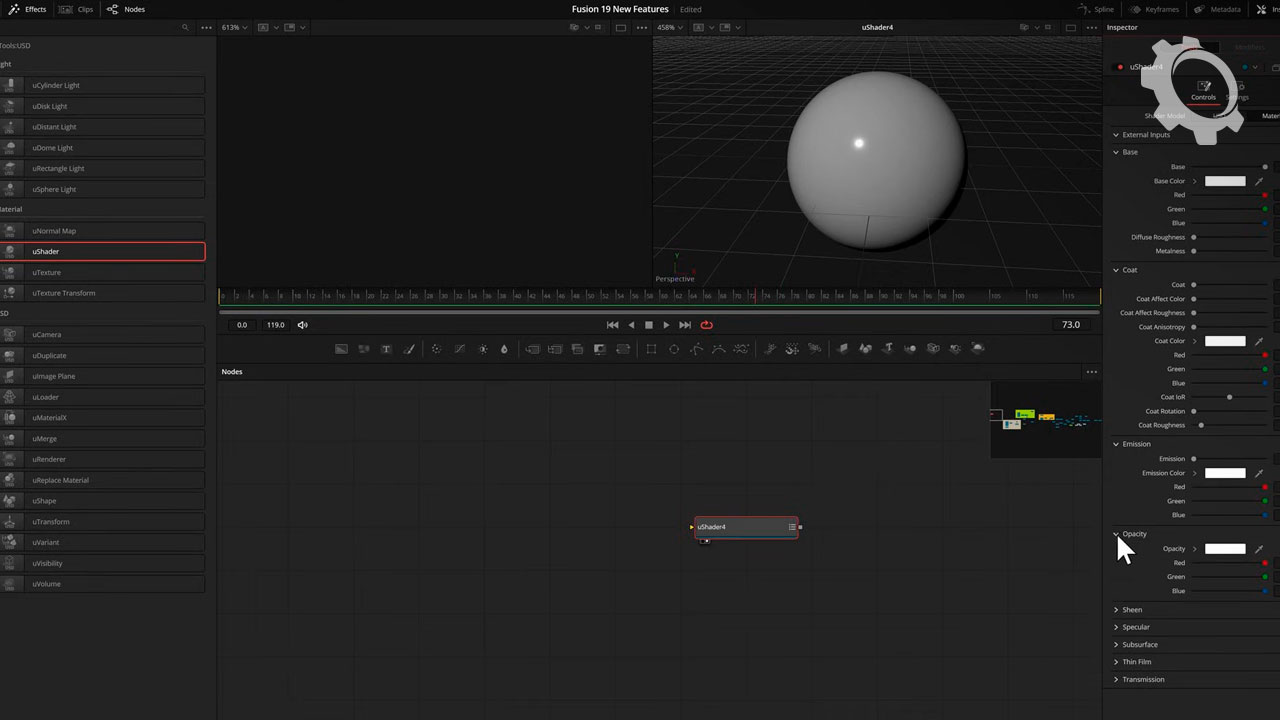Pick Base Color with eyedropper

pos(1259,181)
